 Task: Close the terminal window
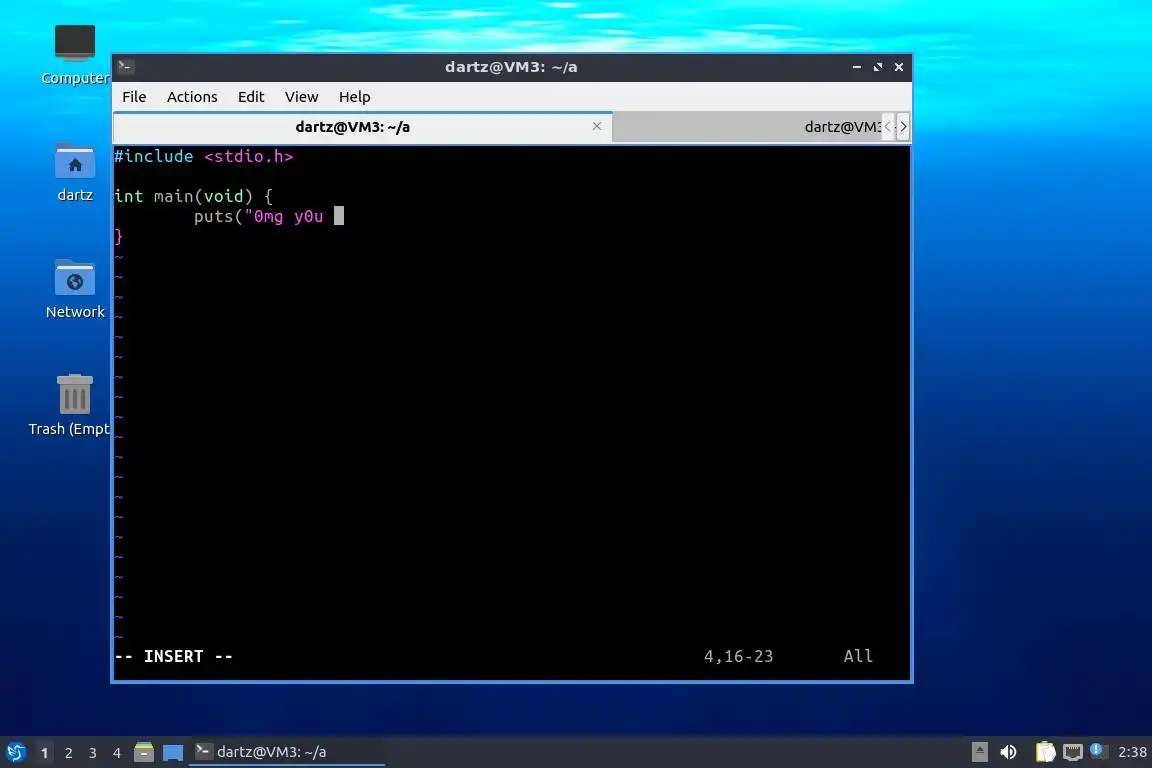899,67
